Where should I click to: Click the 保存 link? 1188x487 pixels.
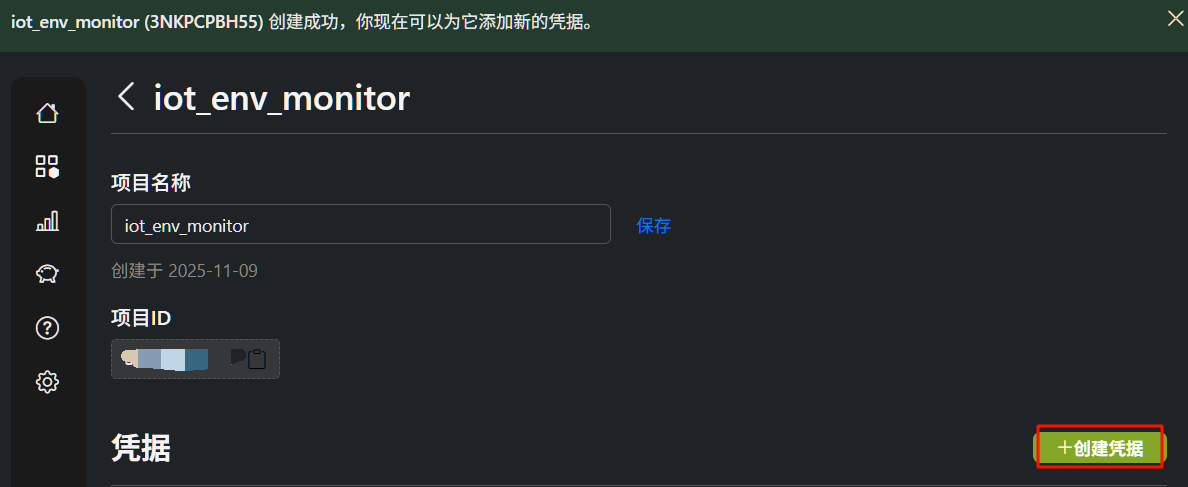654,226
